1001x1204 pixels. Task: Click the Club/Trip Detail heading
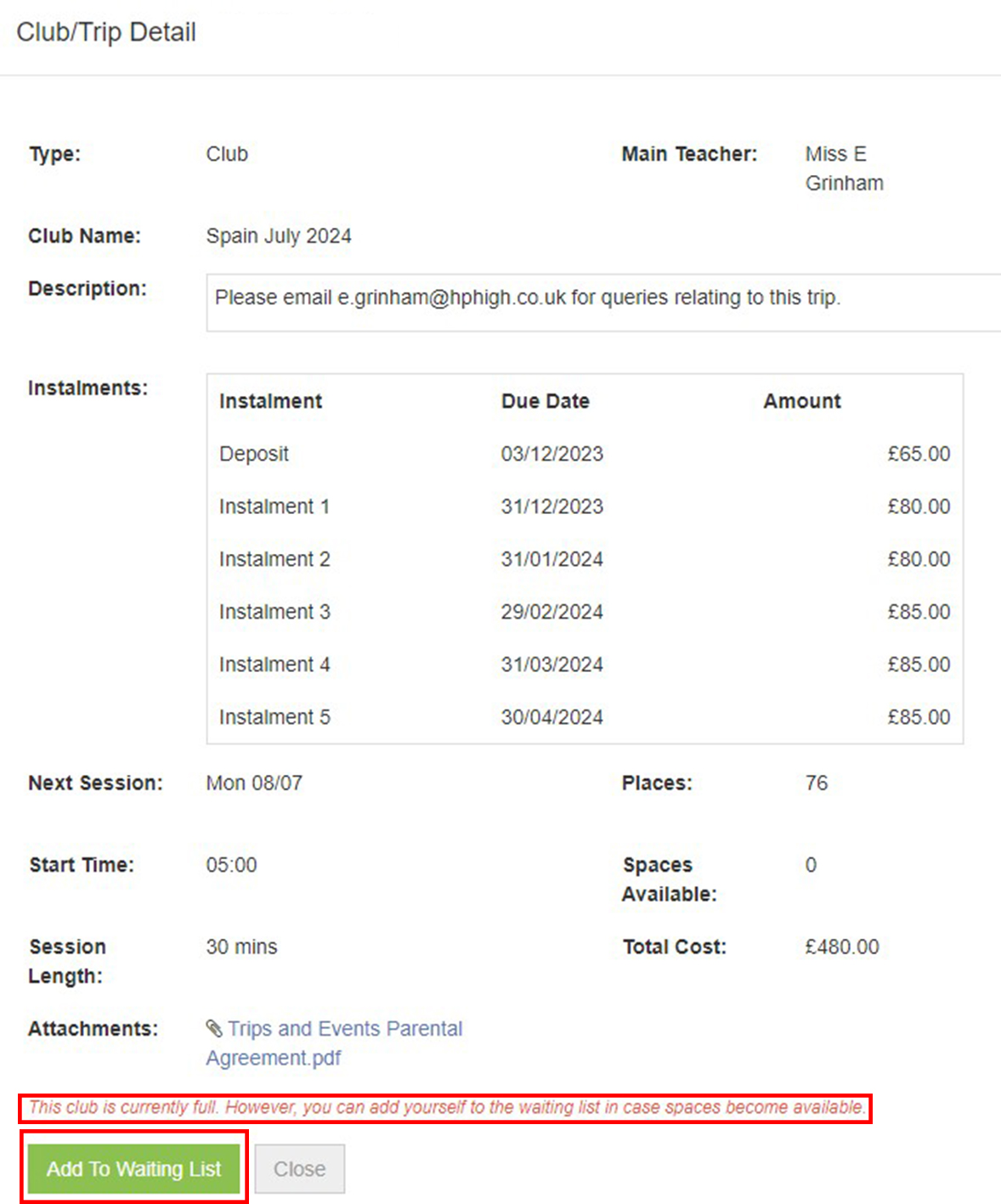point(106,32)
